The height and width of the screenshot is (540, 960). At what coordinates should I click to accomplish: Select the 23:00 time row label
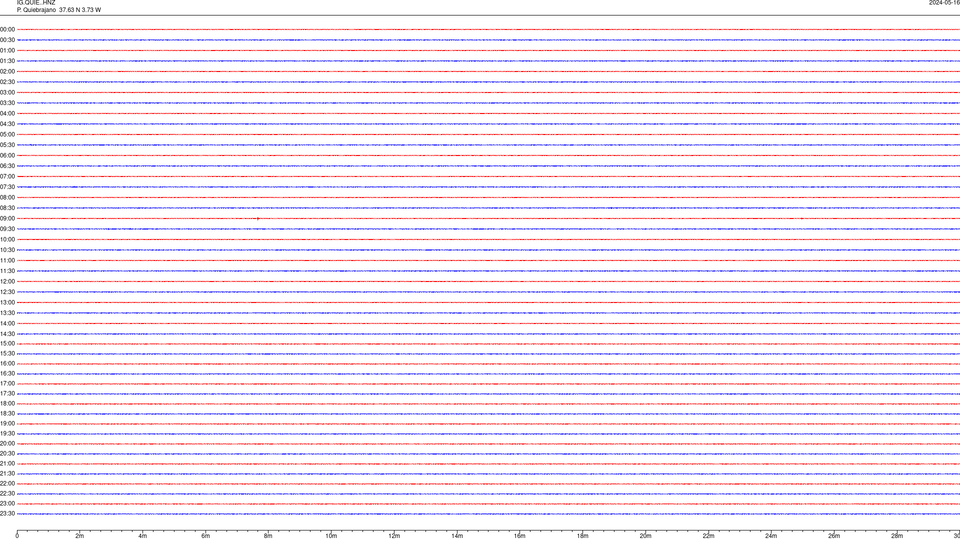click(7, 503)
